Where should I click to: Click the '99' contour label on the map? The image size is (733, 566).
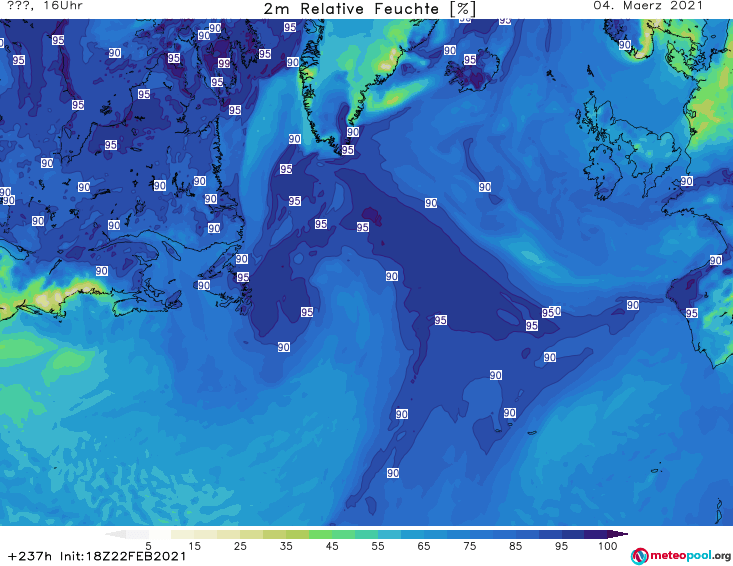pyautogui.click(x=224, y=63)
